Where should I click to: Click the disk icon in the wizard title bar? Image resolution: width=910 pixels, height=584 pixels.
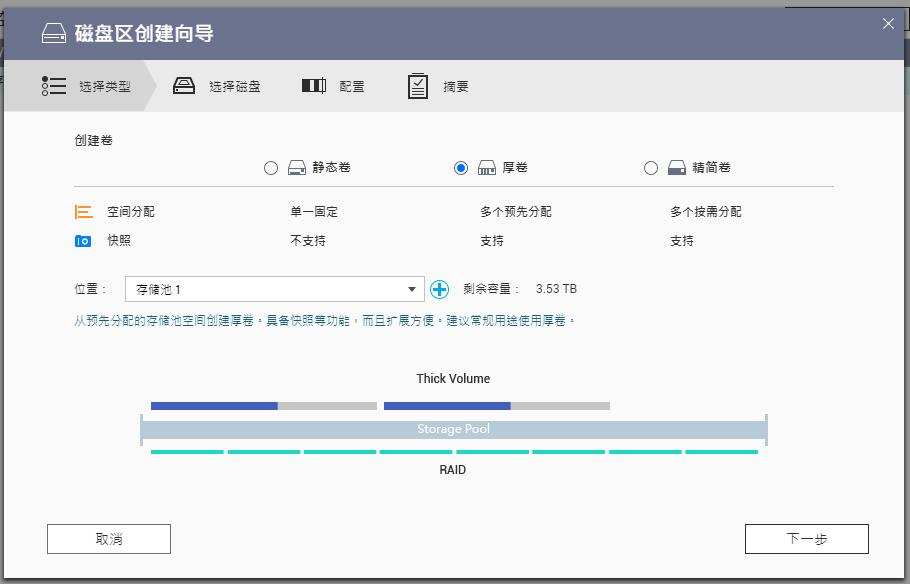(54, 32)
